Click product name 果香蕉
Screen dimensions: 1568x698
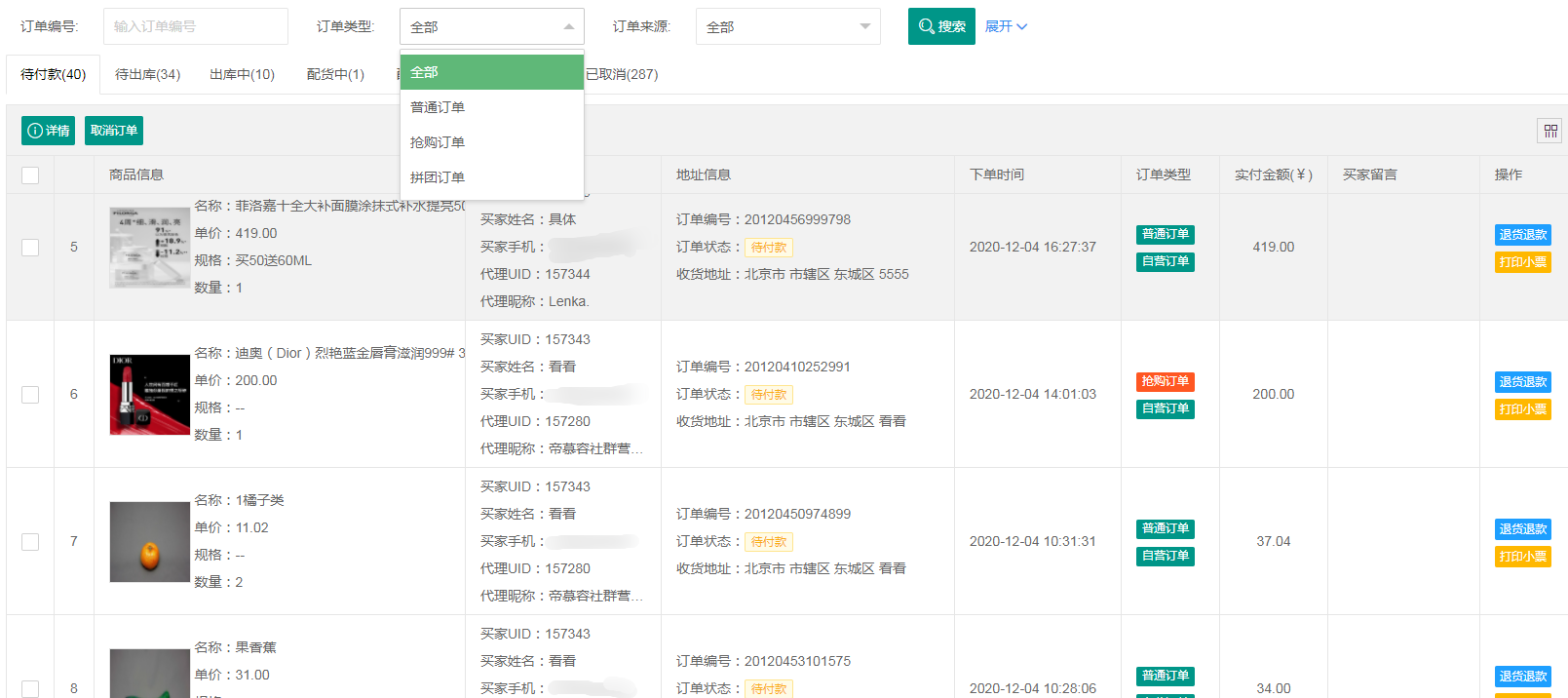pos(255,648)
